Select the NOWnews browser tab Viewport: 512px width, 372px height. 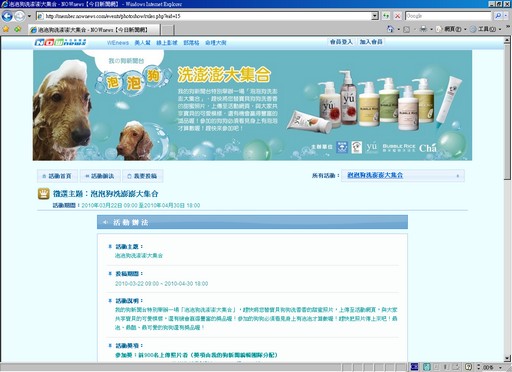[x=94, y=30]
